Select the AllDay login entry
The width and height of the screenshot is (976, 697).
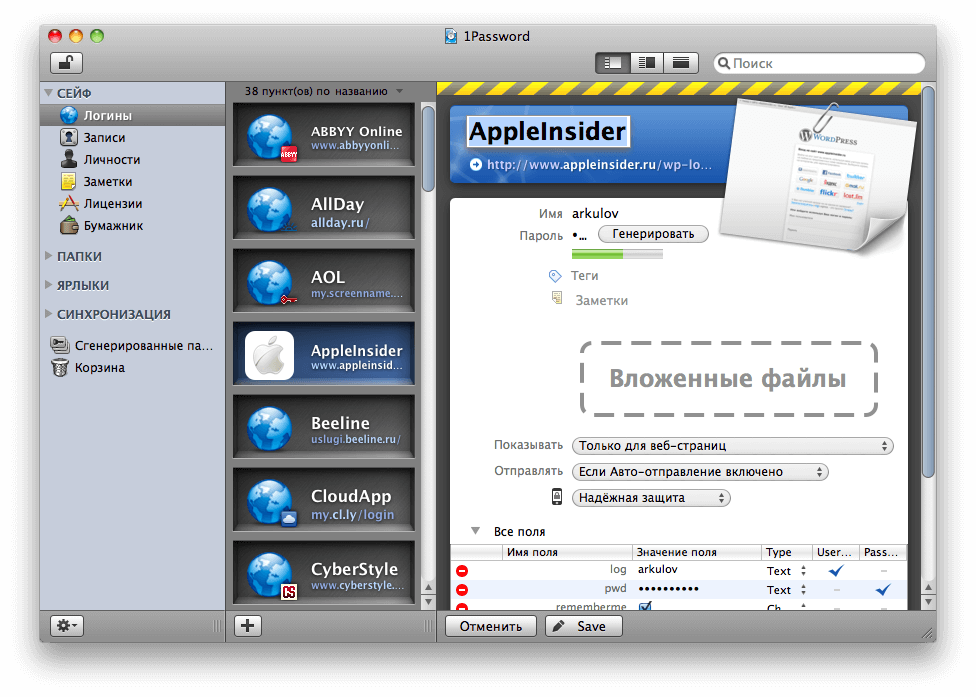click(x=324, y=208)
